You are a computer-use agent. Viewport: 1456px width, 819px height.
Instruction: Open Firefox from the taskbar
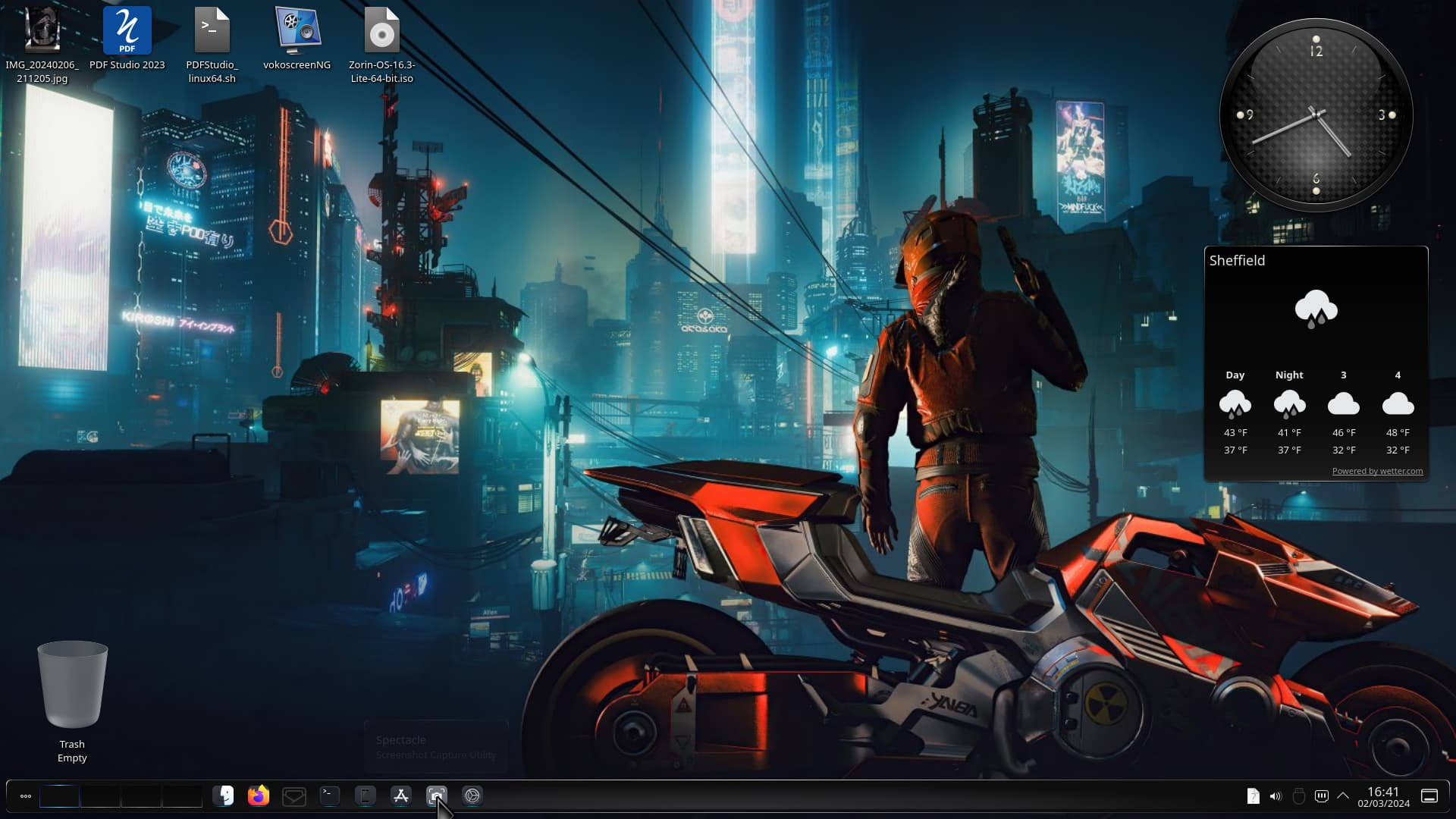pos(259,795)
